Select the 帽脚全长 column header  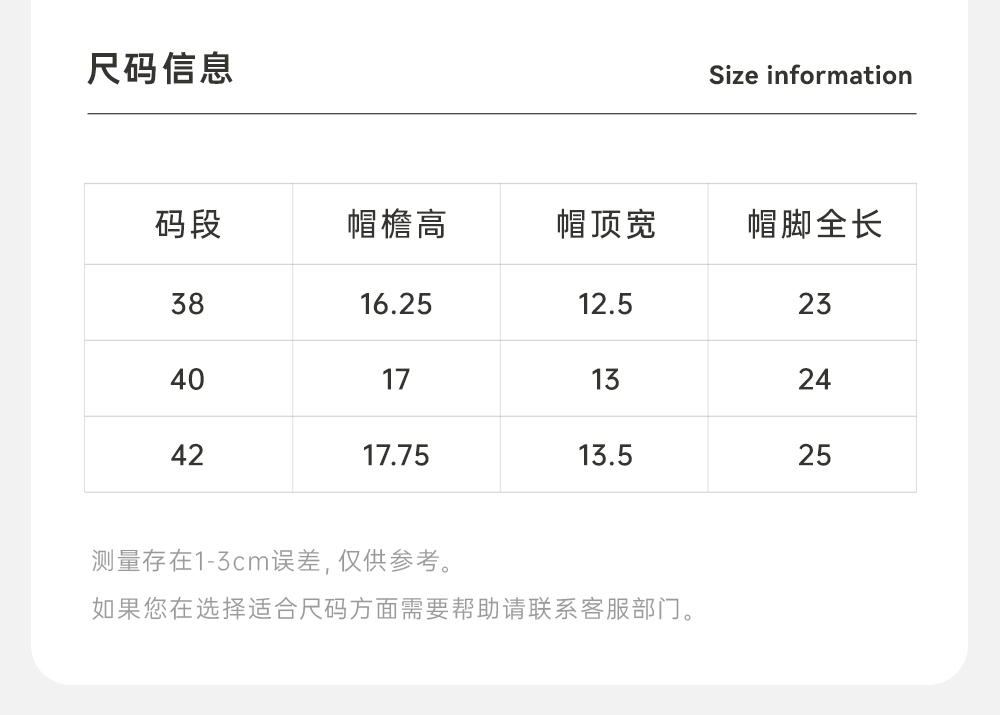[814, 224]
